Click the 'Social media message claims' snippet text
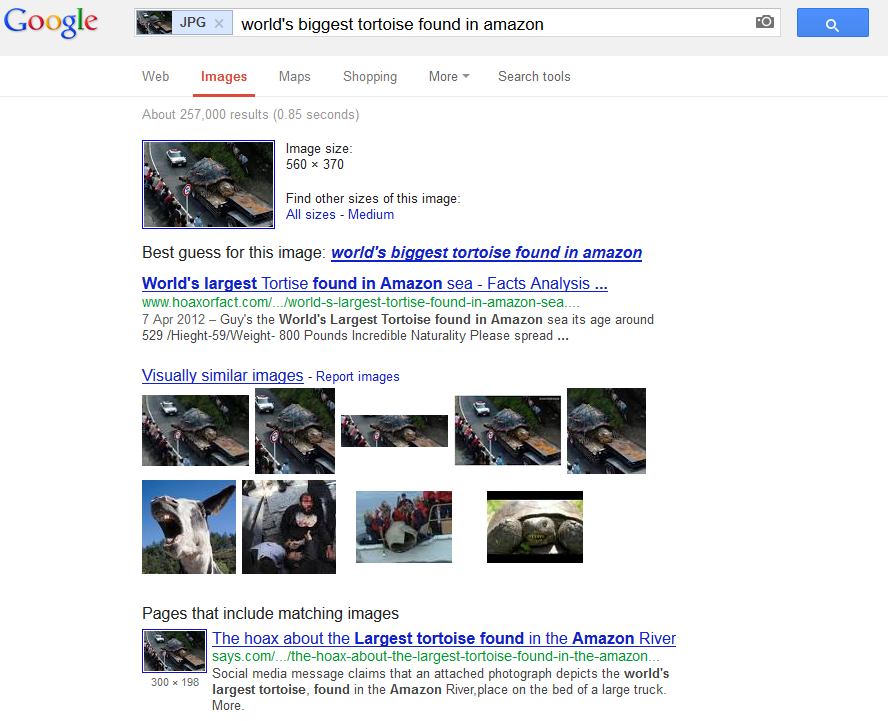The width and height of the screenshot is (888, 721). pyautogui.click(x=441, y=689)
